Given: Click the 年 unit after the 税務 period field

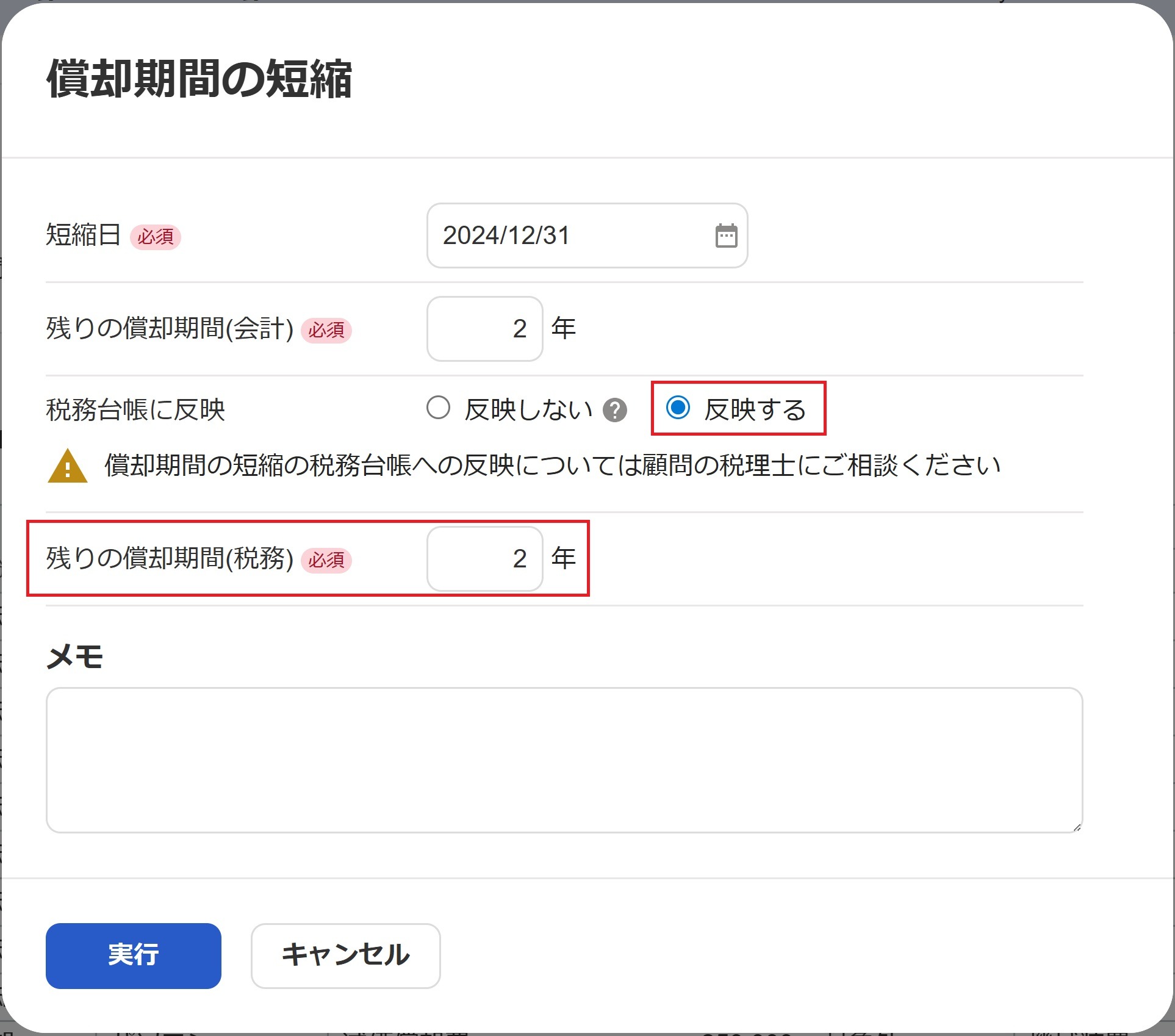Looking at the screenshot, I should coord(564,558).
